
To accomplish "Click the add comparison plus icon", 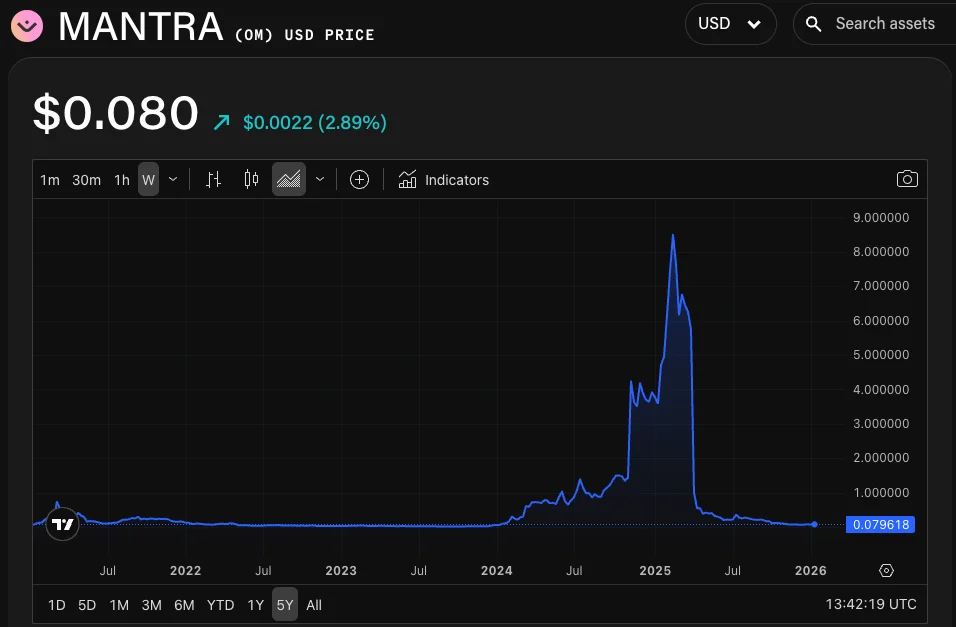I will pyautogui.click(x=360, y=180).
